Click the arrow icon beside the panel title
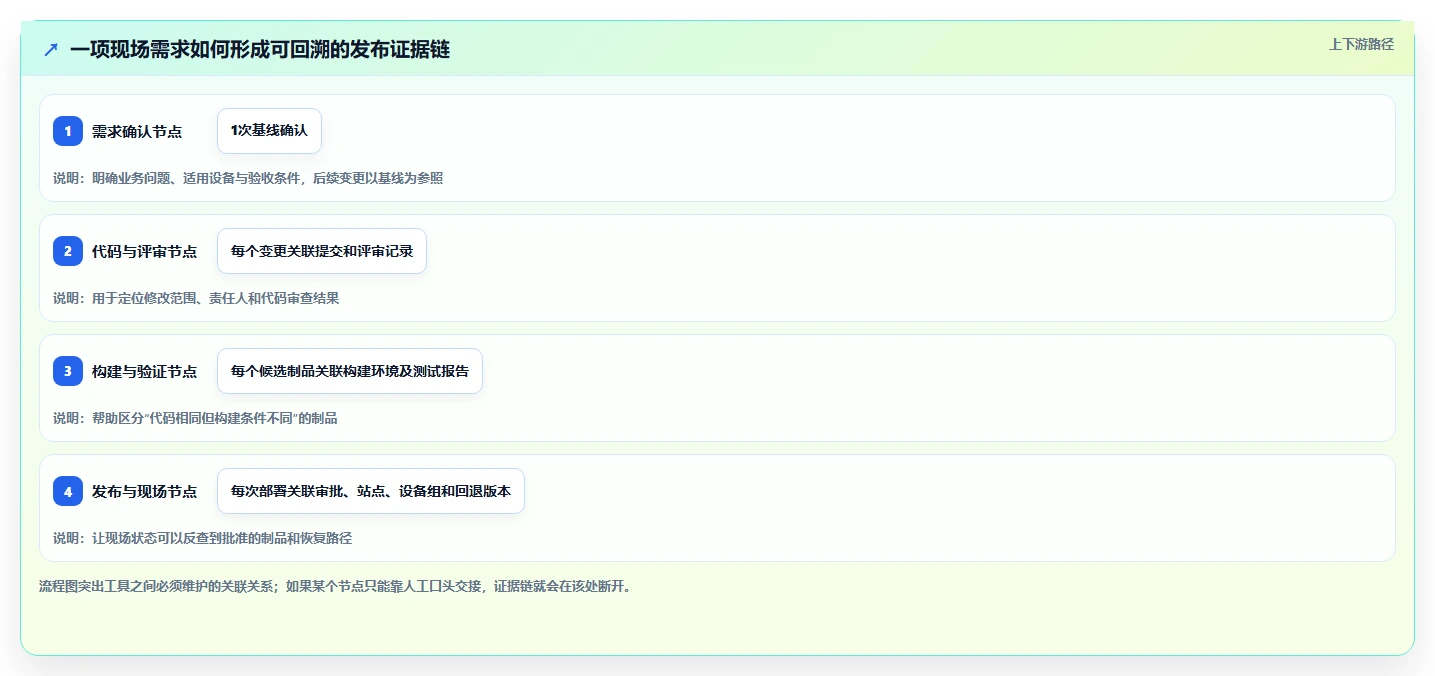The height and width of the screenshot is (676, 1435). pos(51,49)
